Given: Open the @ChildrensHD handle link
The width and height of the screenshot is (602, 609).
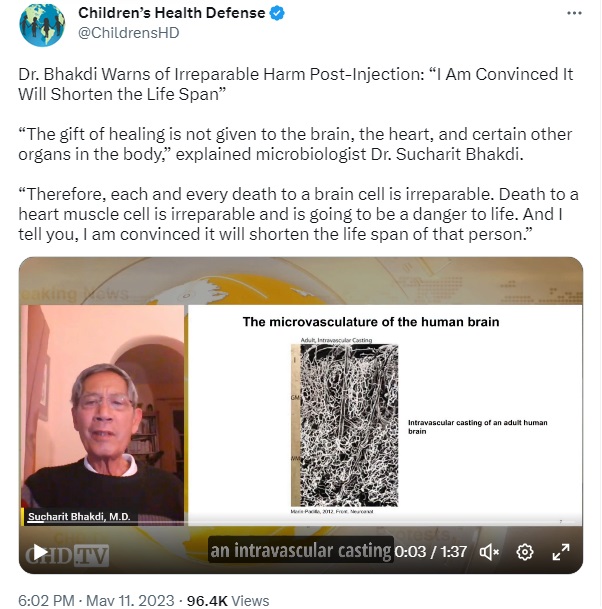Looking at the screenshot, I should [129, 33].
